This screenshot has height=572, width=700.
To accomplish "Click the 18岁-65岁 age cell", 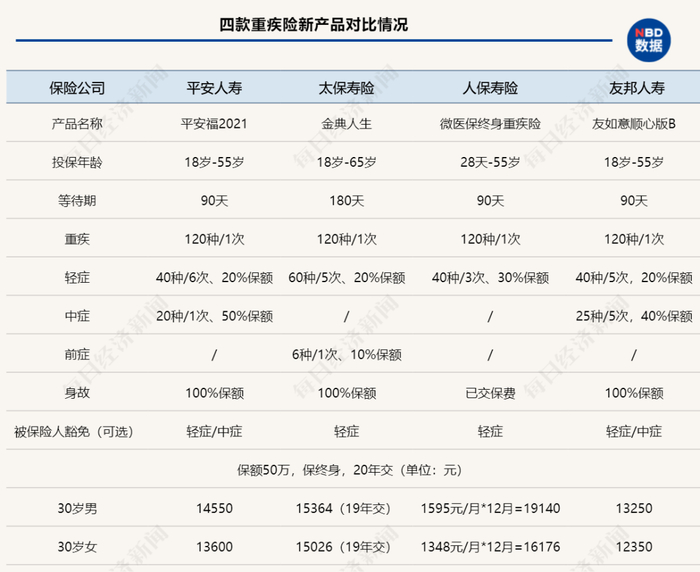I will 346,162.
